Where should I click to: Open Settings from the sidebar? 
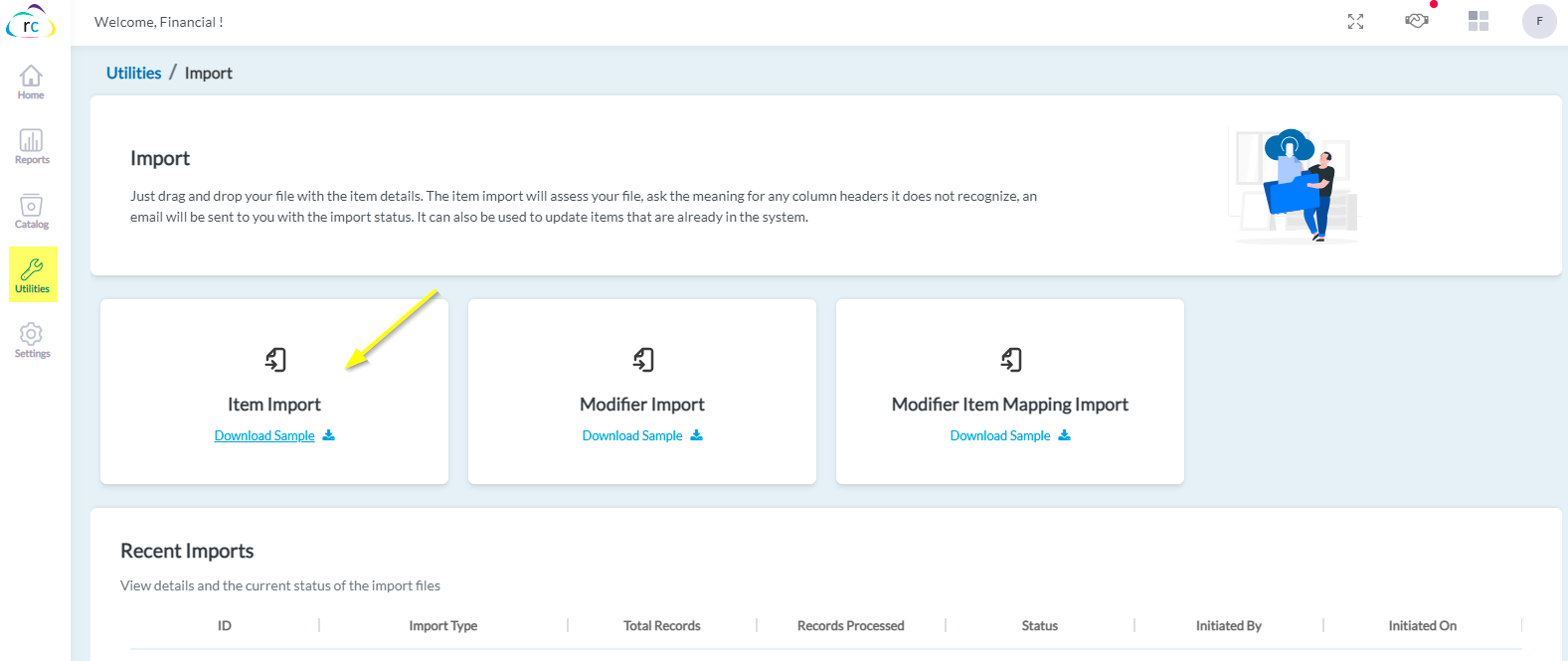[31, 340]
